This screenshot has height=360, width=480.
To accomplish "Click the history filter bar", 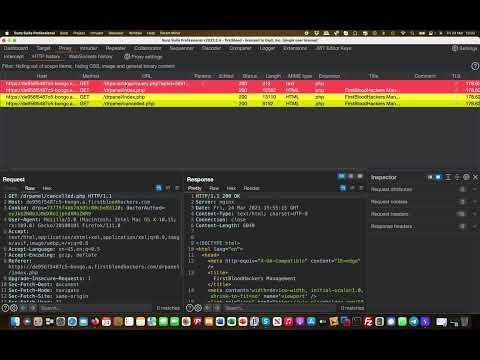I will (x=233, y=66).
